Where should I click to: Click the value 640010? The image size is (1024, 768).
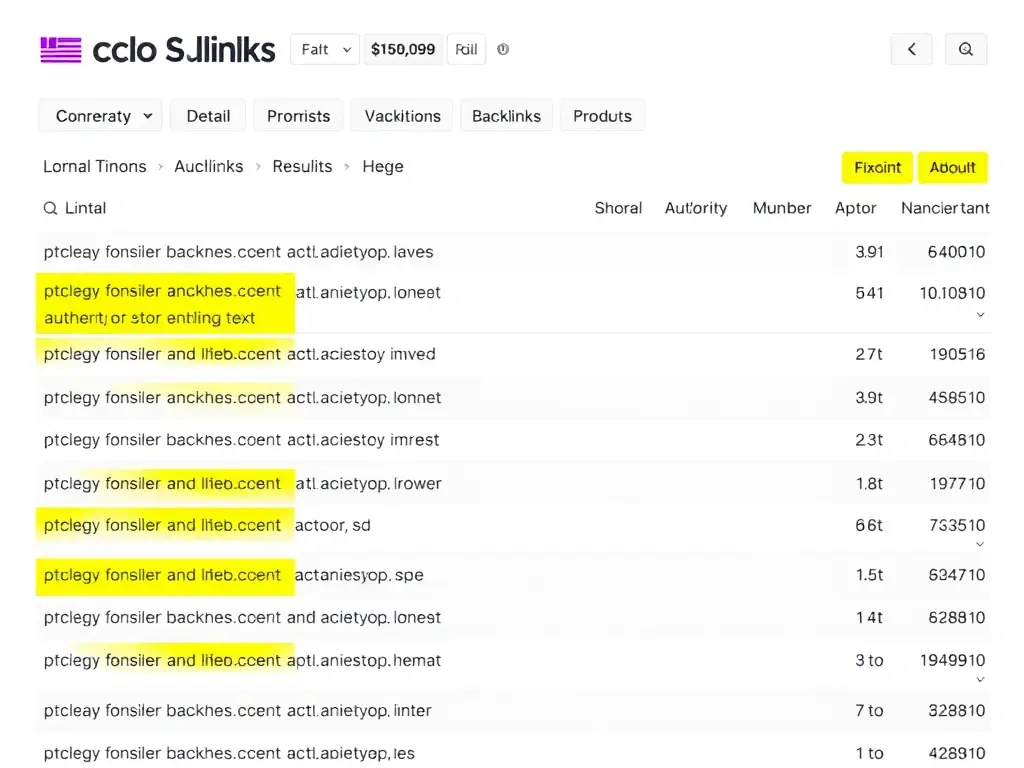pos(956,252)
